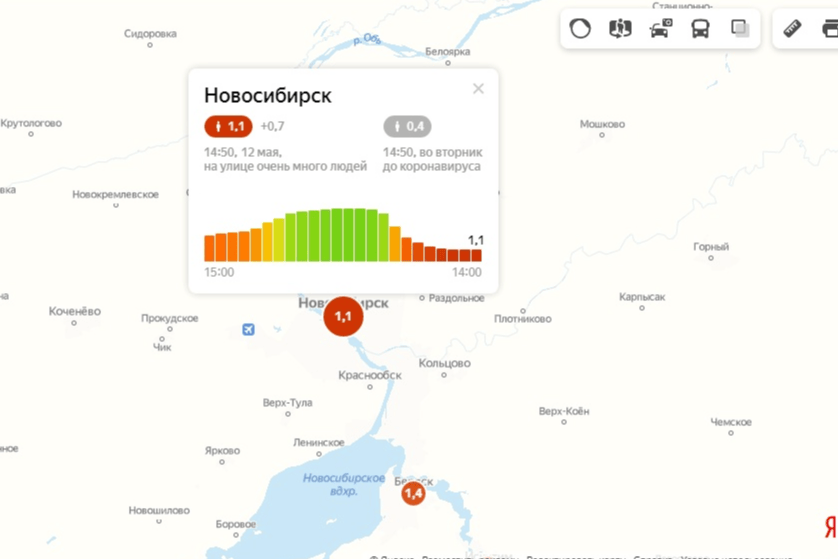Click the Раздольное map label

pos(456,298)
